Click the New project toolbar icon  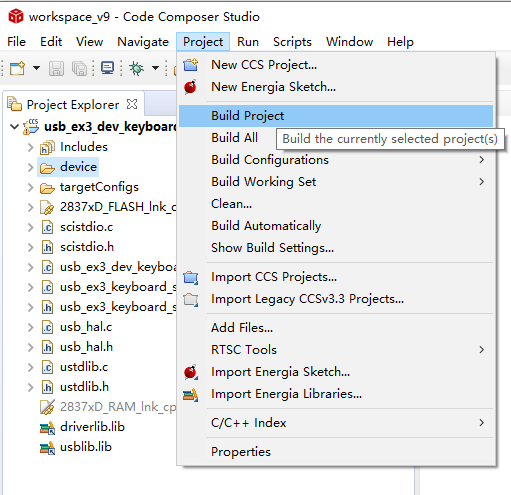(x=17, y=68)
